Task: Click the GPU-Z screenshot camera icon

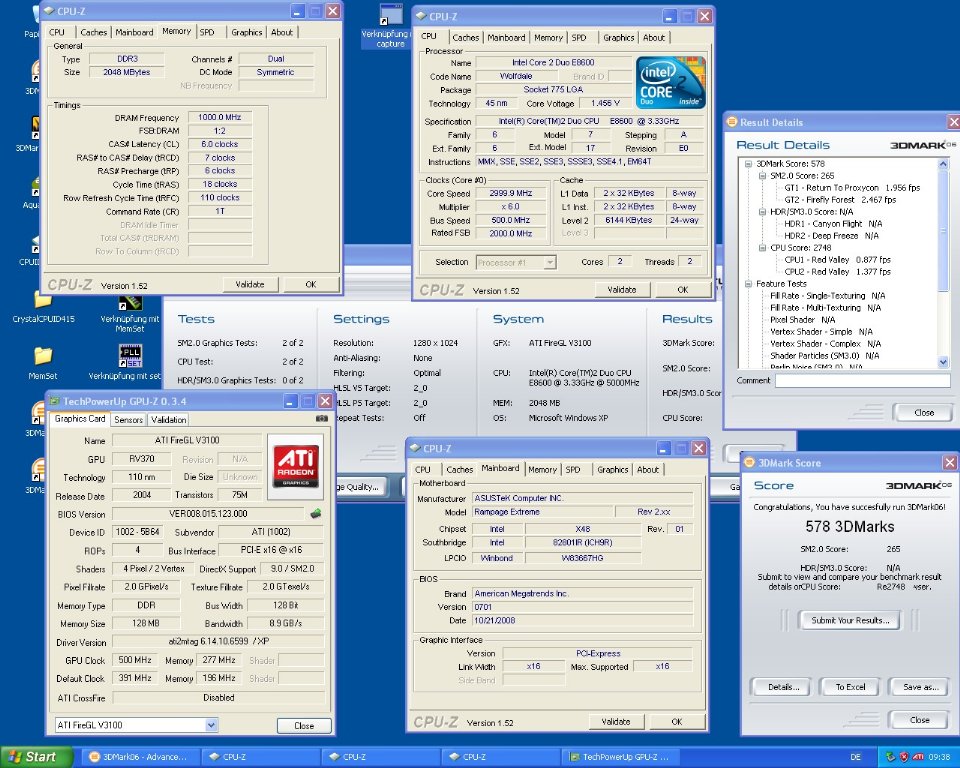Action: coord(321,419)
